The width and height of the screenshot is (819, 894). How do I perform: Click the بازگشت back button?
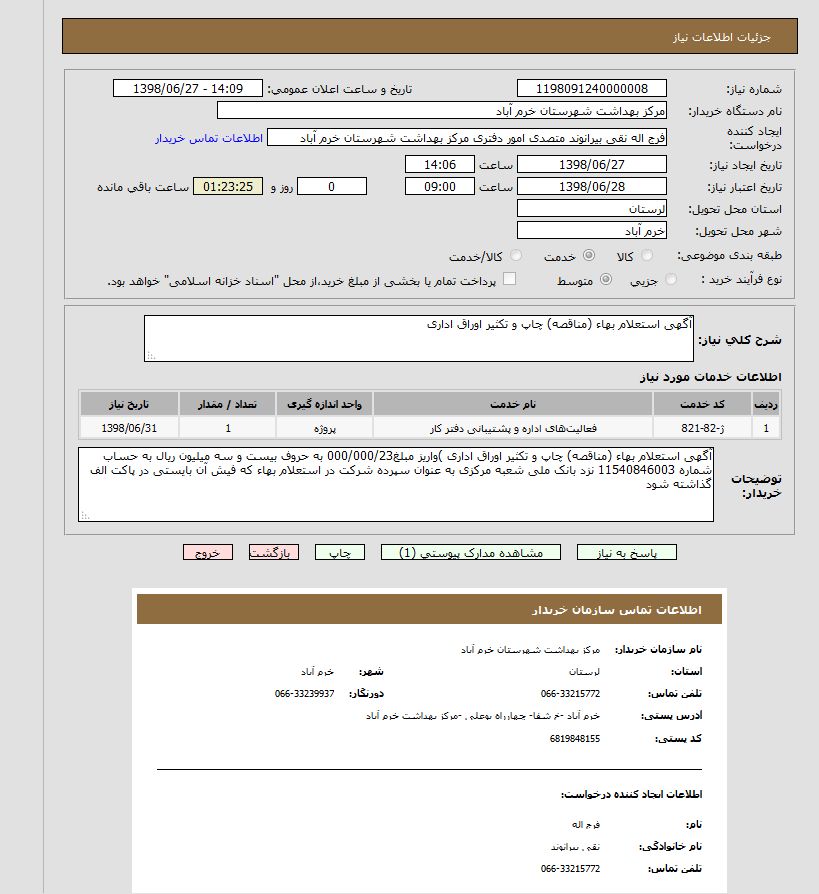click(273, 553)
